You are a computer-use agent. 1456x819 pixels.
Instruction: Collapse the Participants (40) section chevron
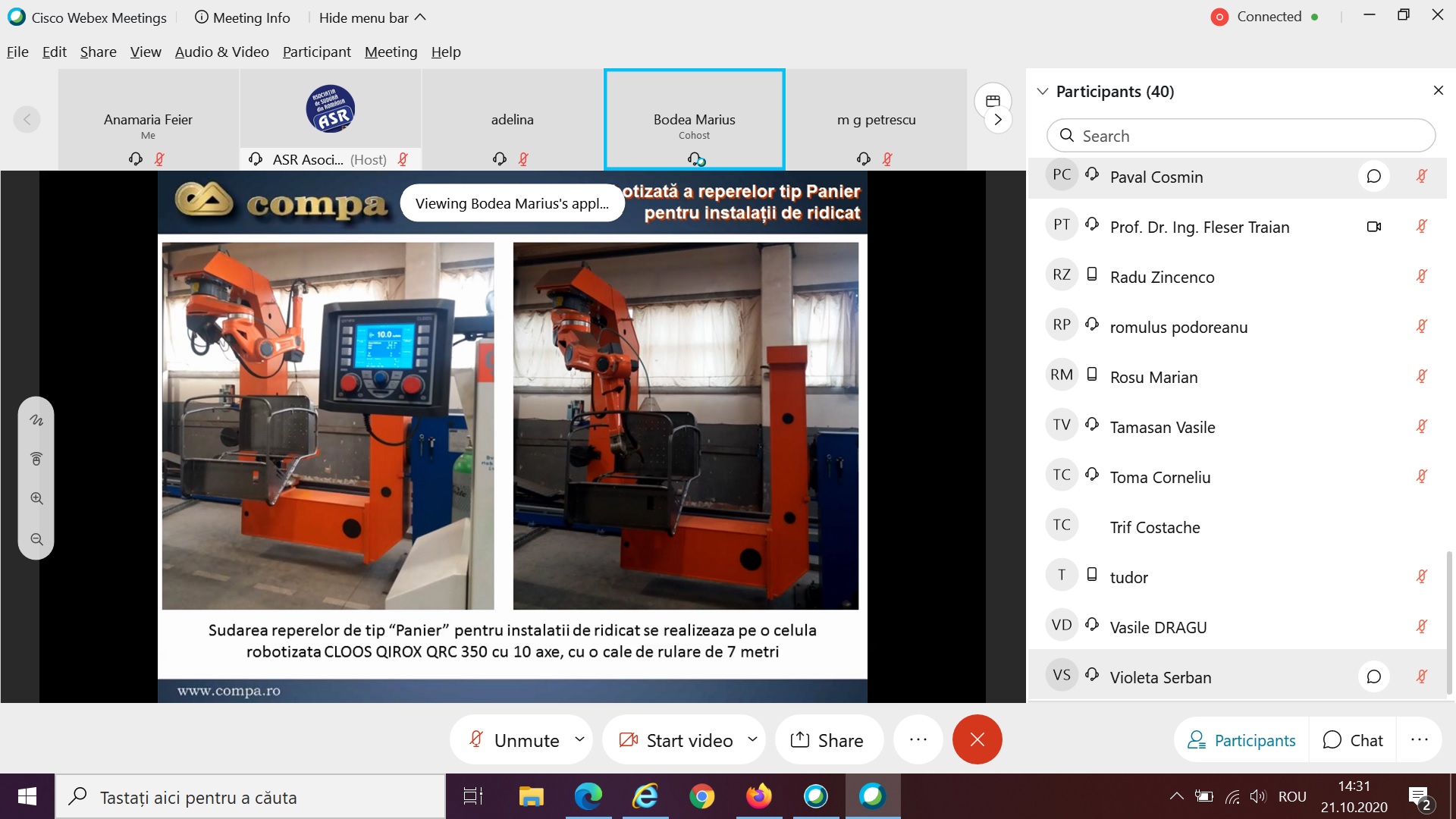1043,92
